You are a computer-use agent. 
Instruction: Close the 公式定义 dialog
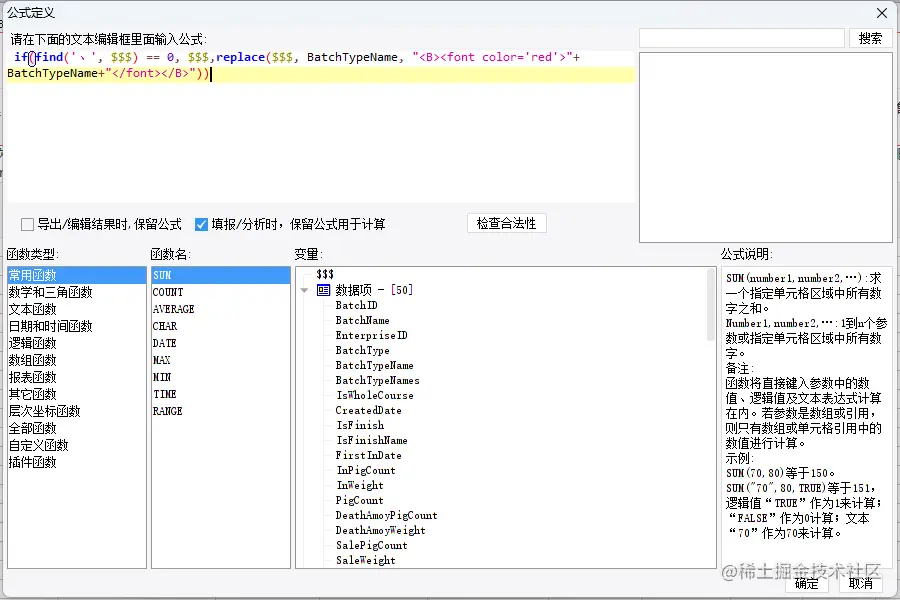882,13
